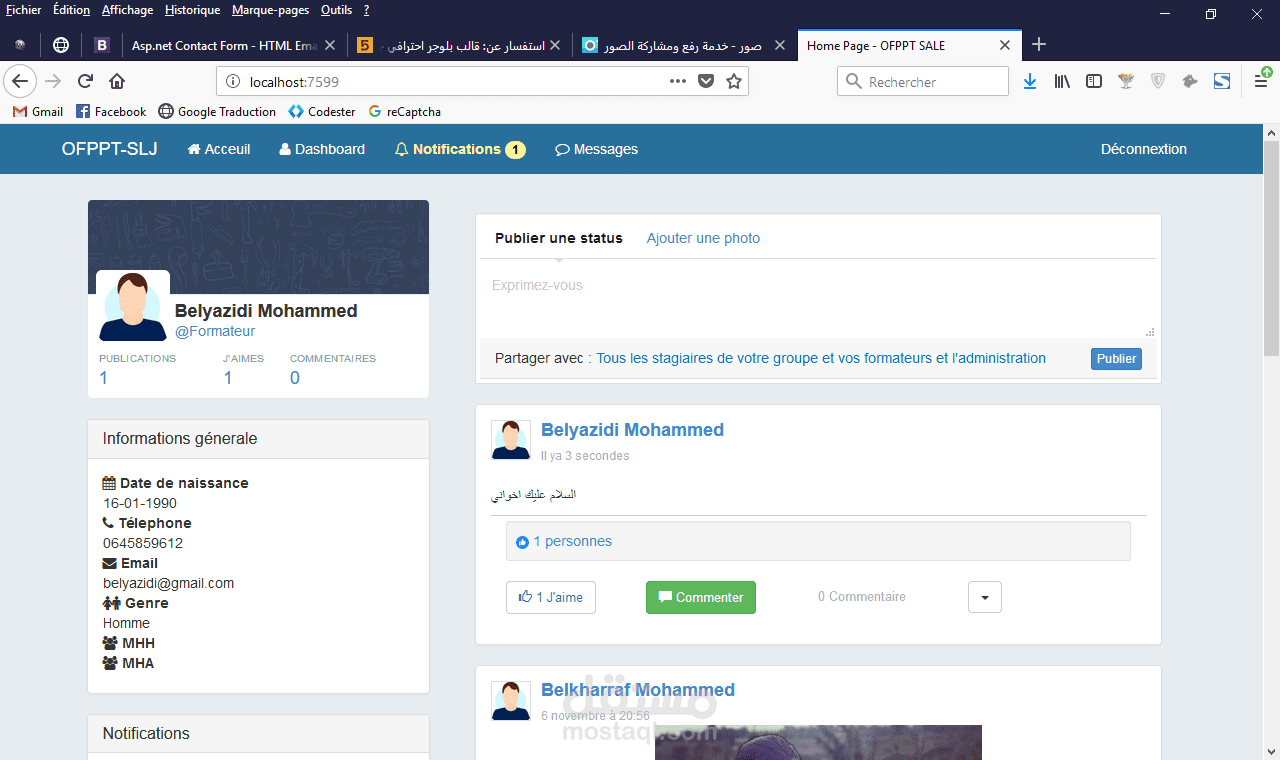The image size is (1280, 760).
Task: Open the reCaptcha bookmark
Action: 405,112
